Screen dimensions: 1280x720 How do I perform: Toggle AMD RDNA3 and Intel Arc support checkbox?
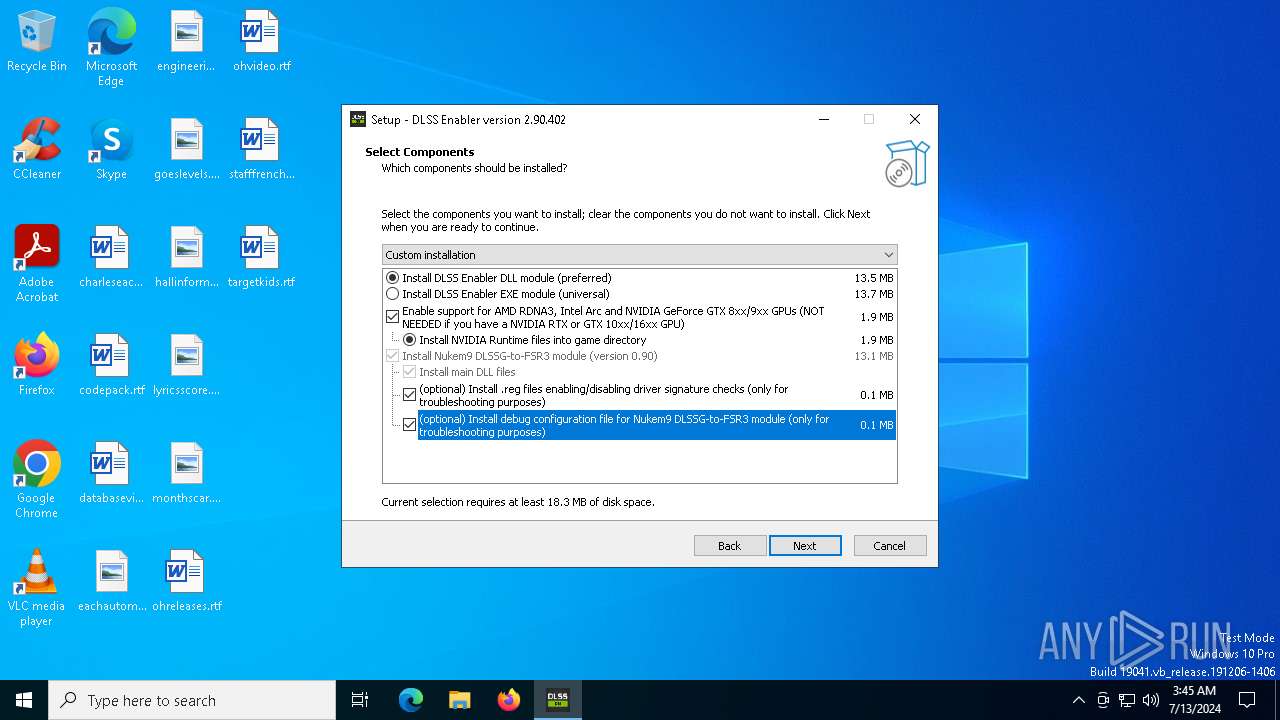[x=392, y=317]
